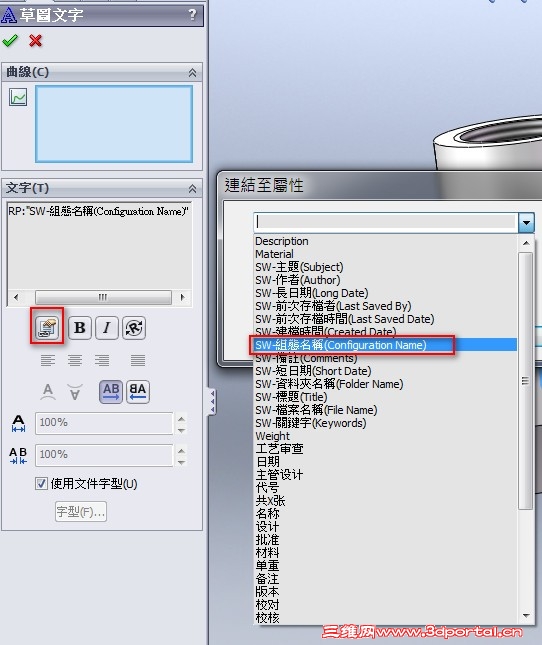Choose SW-主題(Subject) property
Viewport: 542px width, 645px height.
[x=299, y=267]
